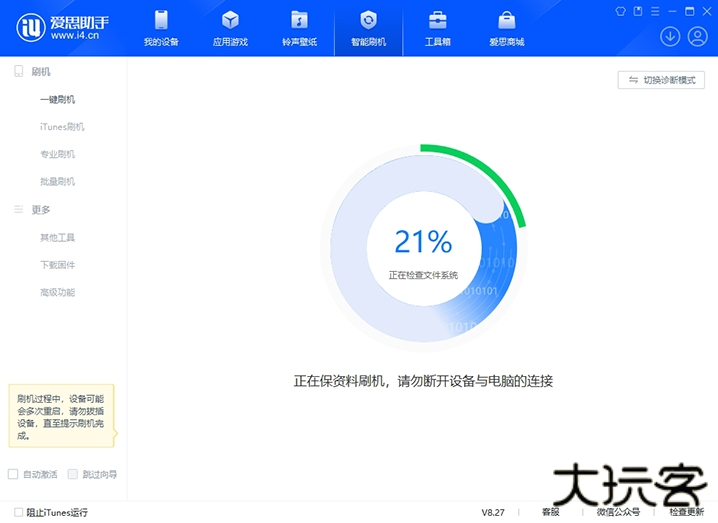The image size is (718, 523).
Task: Minimize the 爱思助手 window
Action: click(672, 11)
